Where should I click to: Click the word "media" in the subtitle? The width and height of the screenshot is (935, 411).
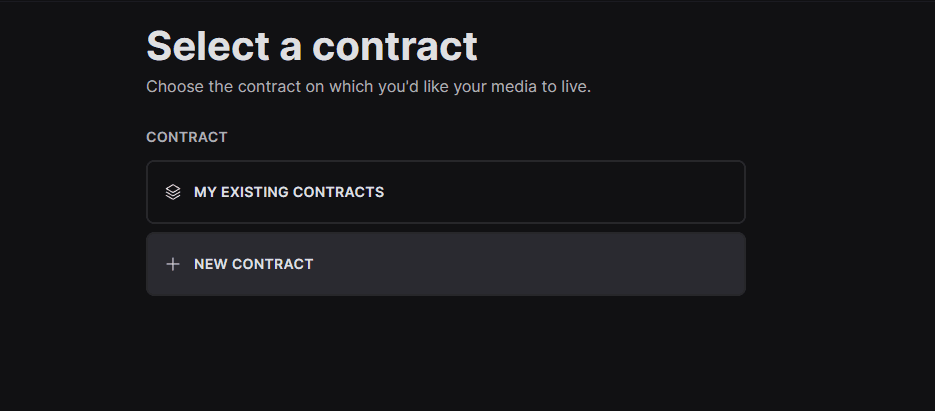point(514,87)
